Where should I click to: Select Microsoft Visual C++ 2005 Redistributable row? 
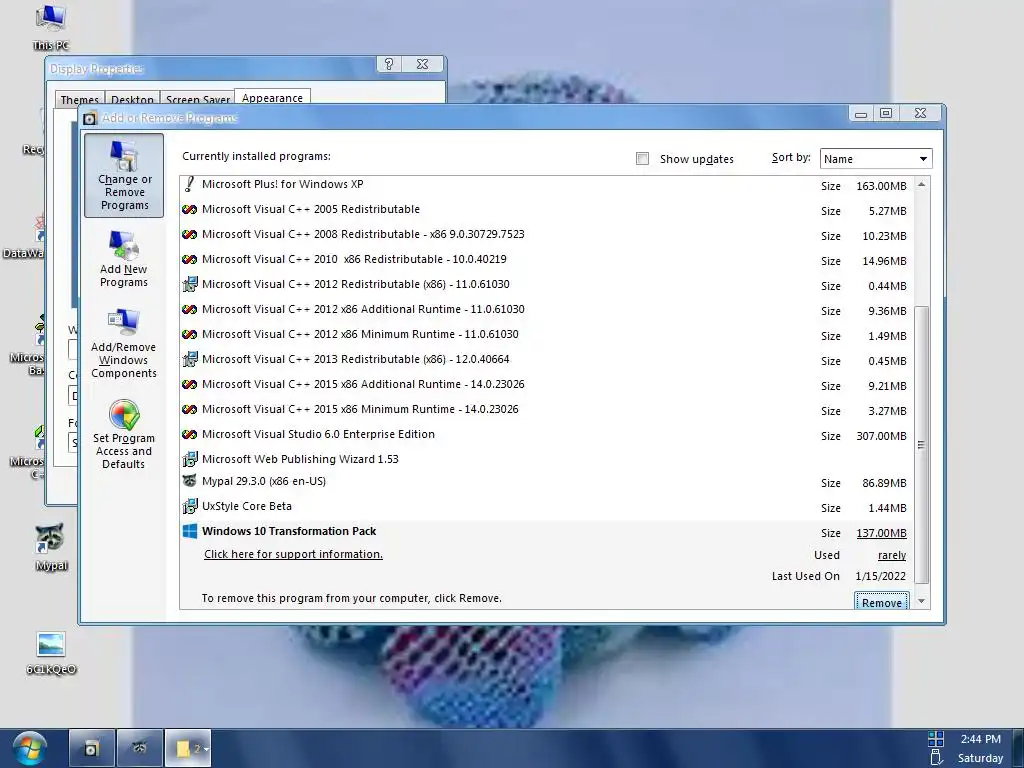pos(547,210)
